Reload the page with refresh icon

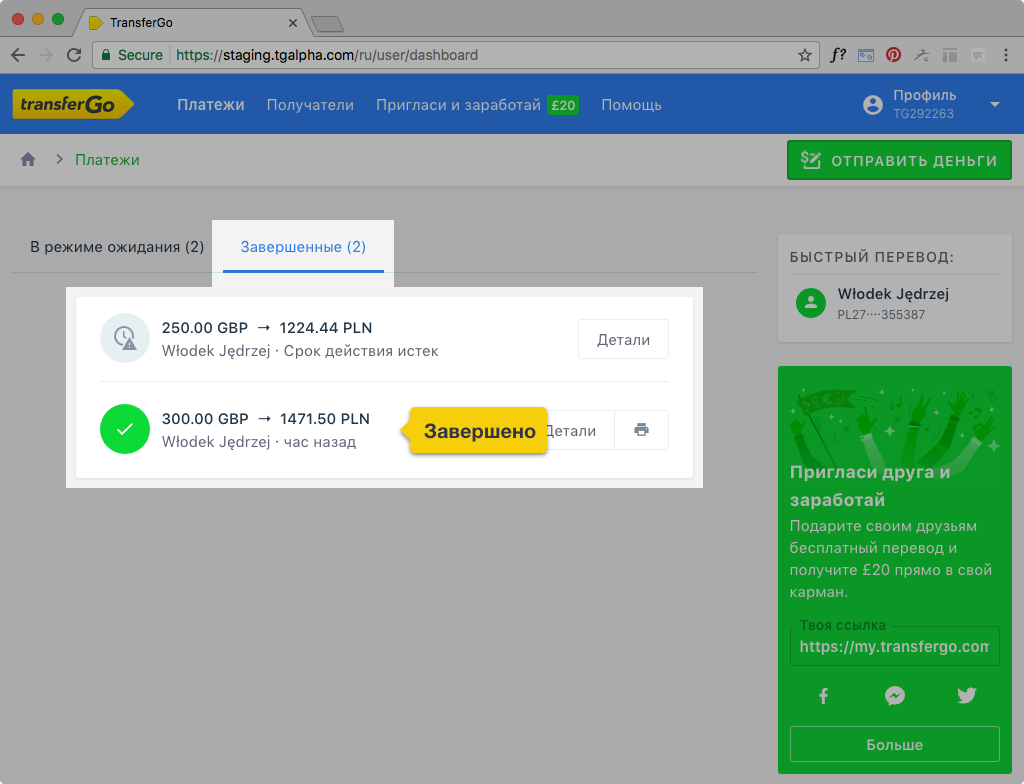click(x=74, y=55)
